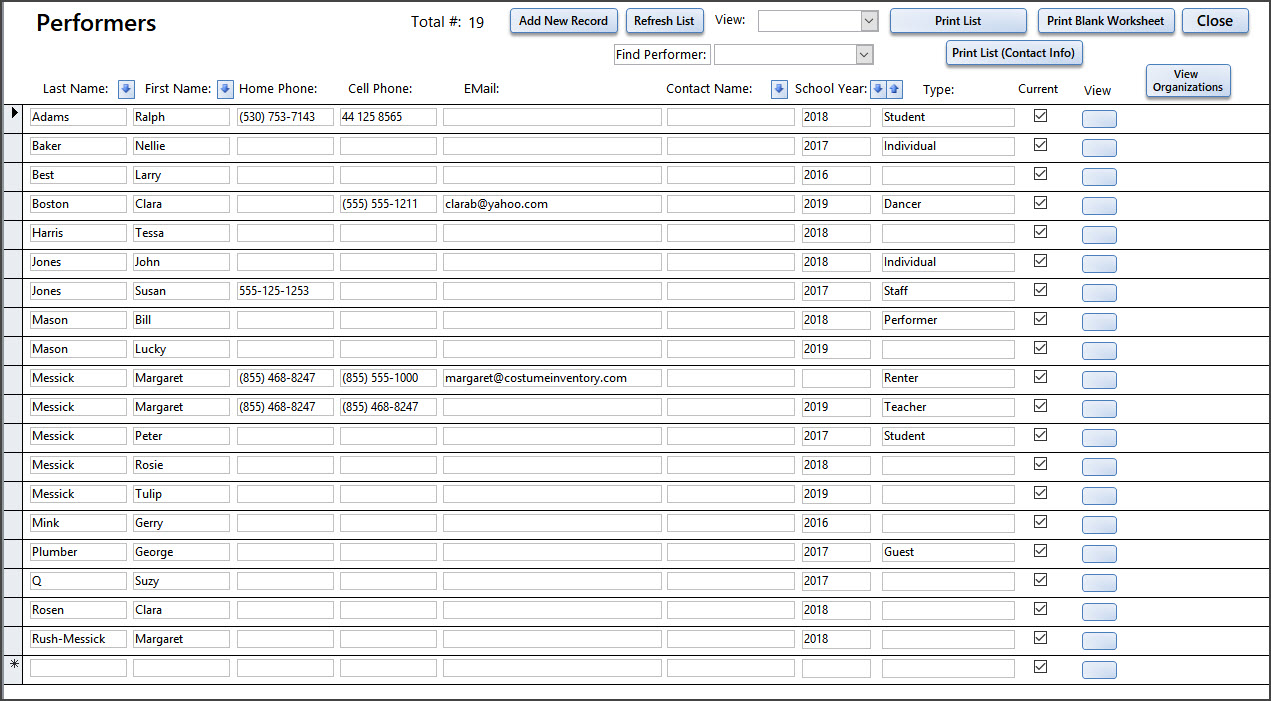Open the View button for Ralph Adams
Image resolution: width=1271 pixels, height=701 pixels.
pos(1099,119)
